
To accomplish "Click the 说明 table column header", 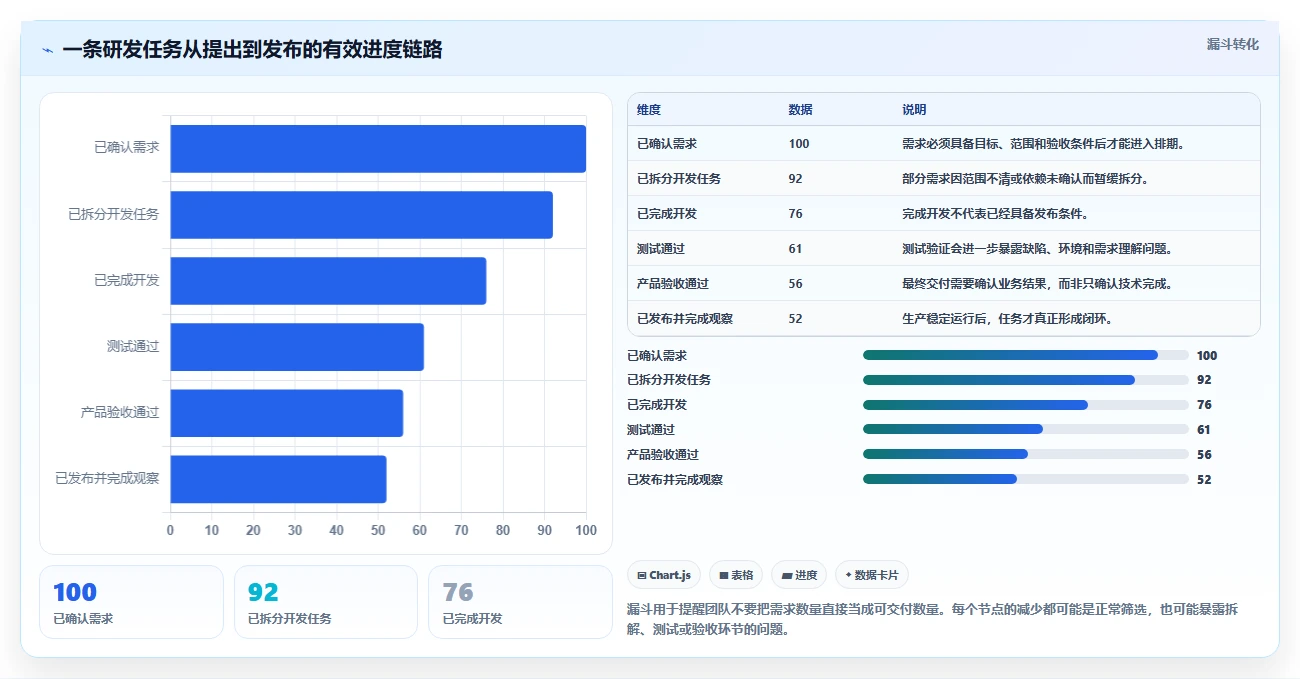I will 914,110.
